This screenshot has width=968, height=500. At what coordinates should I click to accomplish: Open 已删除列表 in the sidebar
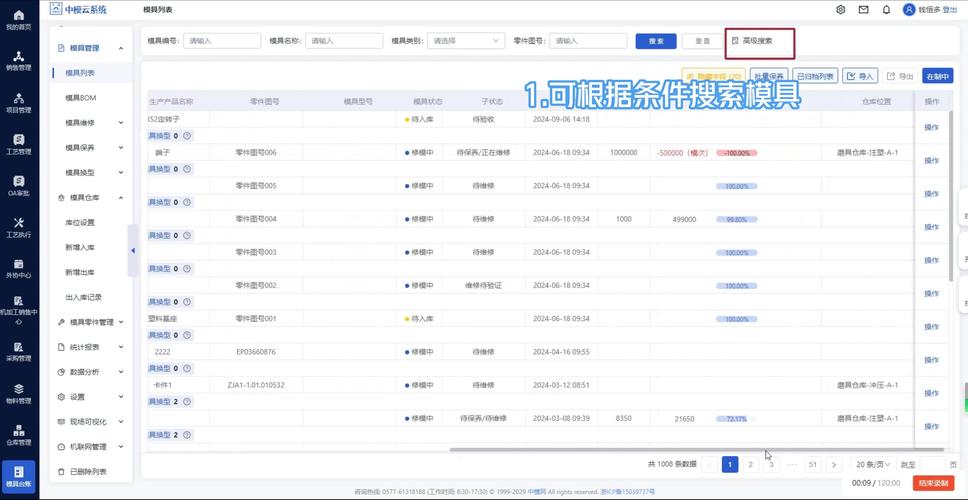pos(88,472)
